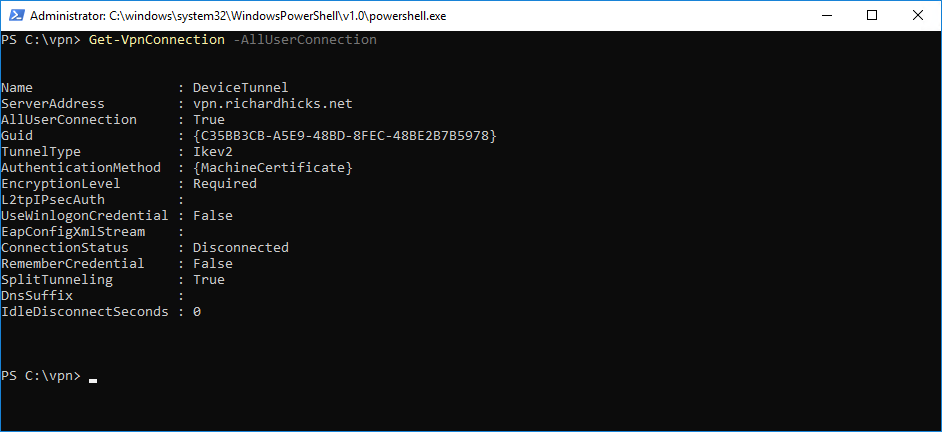Screen dimensions: 942x432
Task: Click the Required encryption level value
Action: 225,184
